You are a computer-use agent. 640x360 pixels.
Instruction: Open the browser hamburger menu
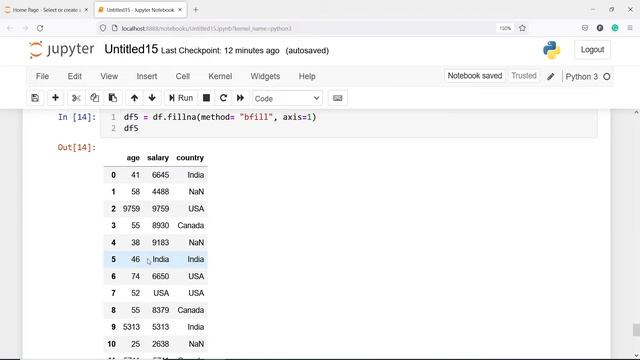coord(630,28)
